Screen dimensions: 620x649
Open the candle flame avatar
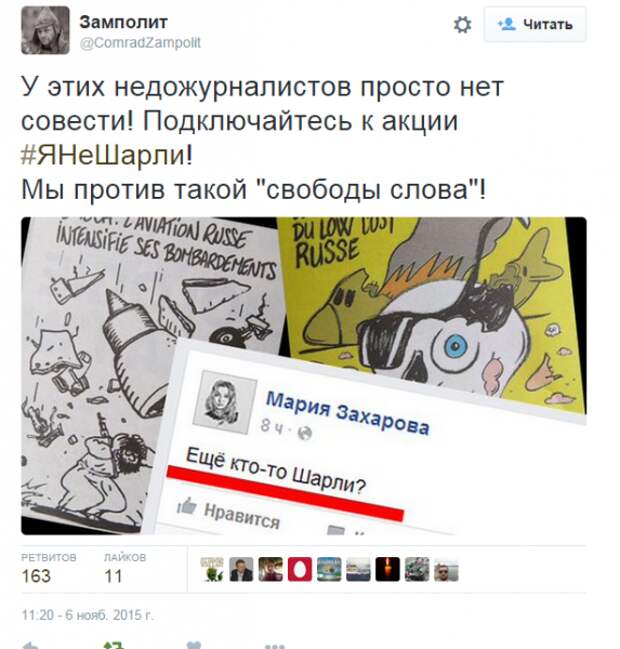pos(387,569)
